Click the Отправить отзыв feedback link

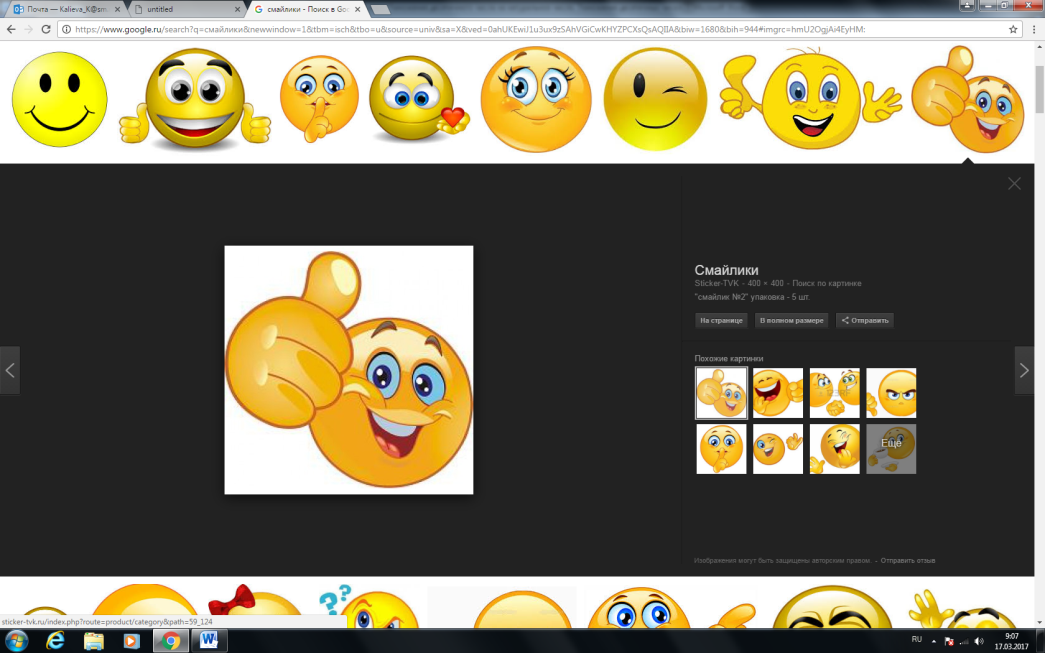click(x=908, y=560)
